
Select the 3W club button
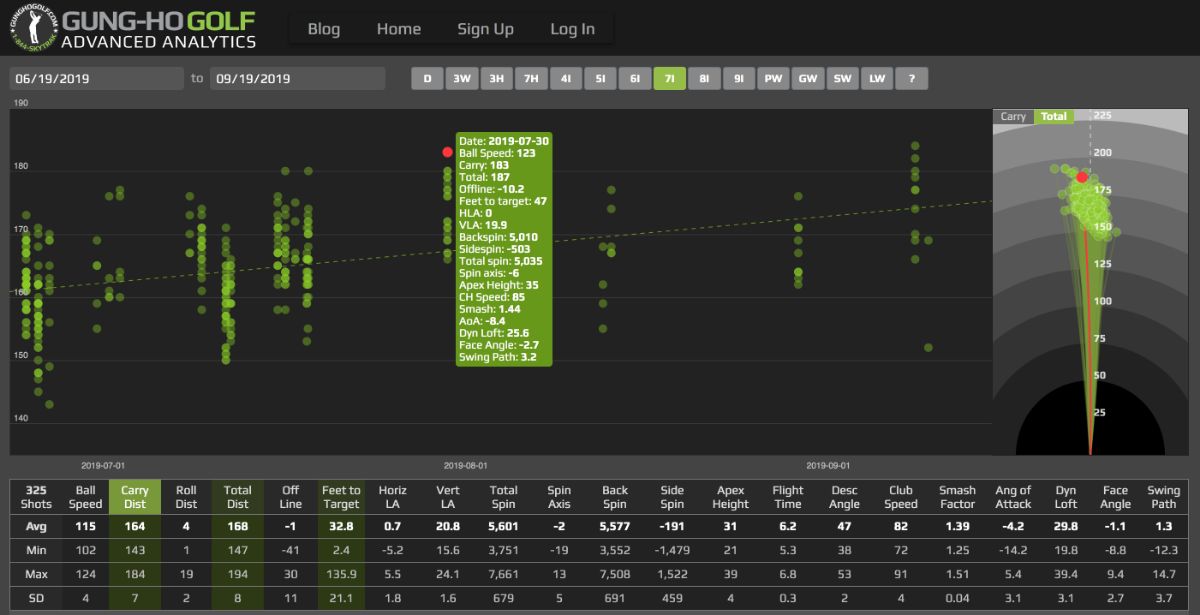point(461,78)
